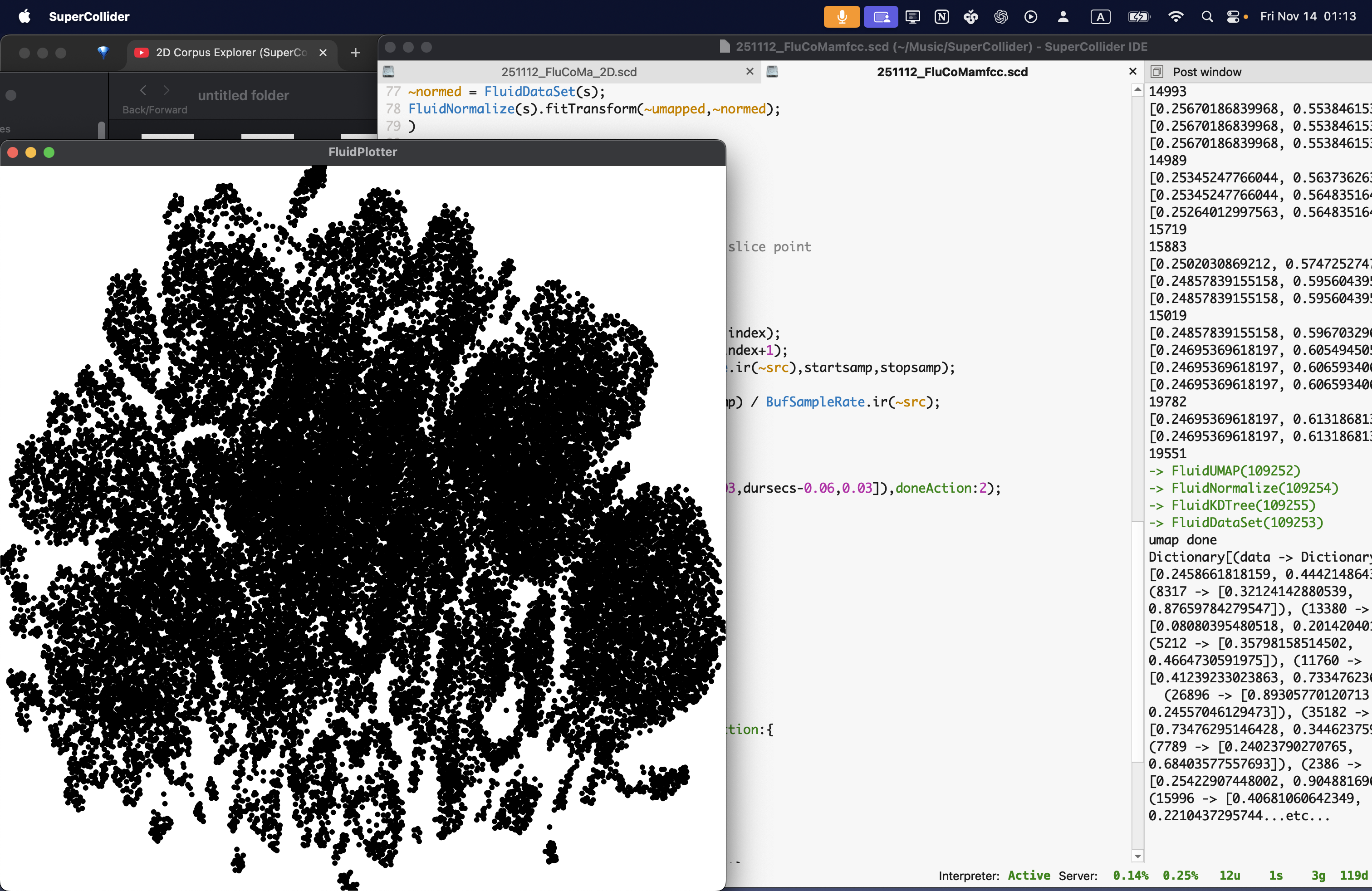Screen dimensions: 1372x891
Task: Open Control Center toggles
Action: tap(1233, 17)
